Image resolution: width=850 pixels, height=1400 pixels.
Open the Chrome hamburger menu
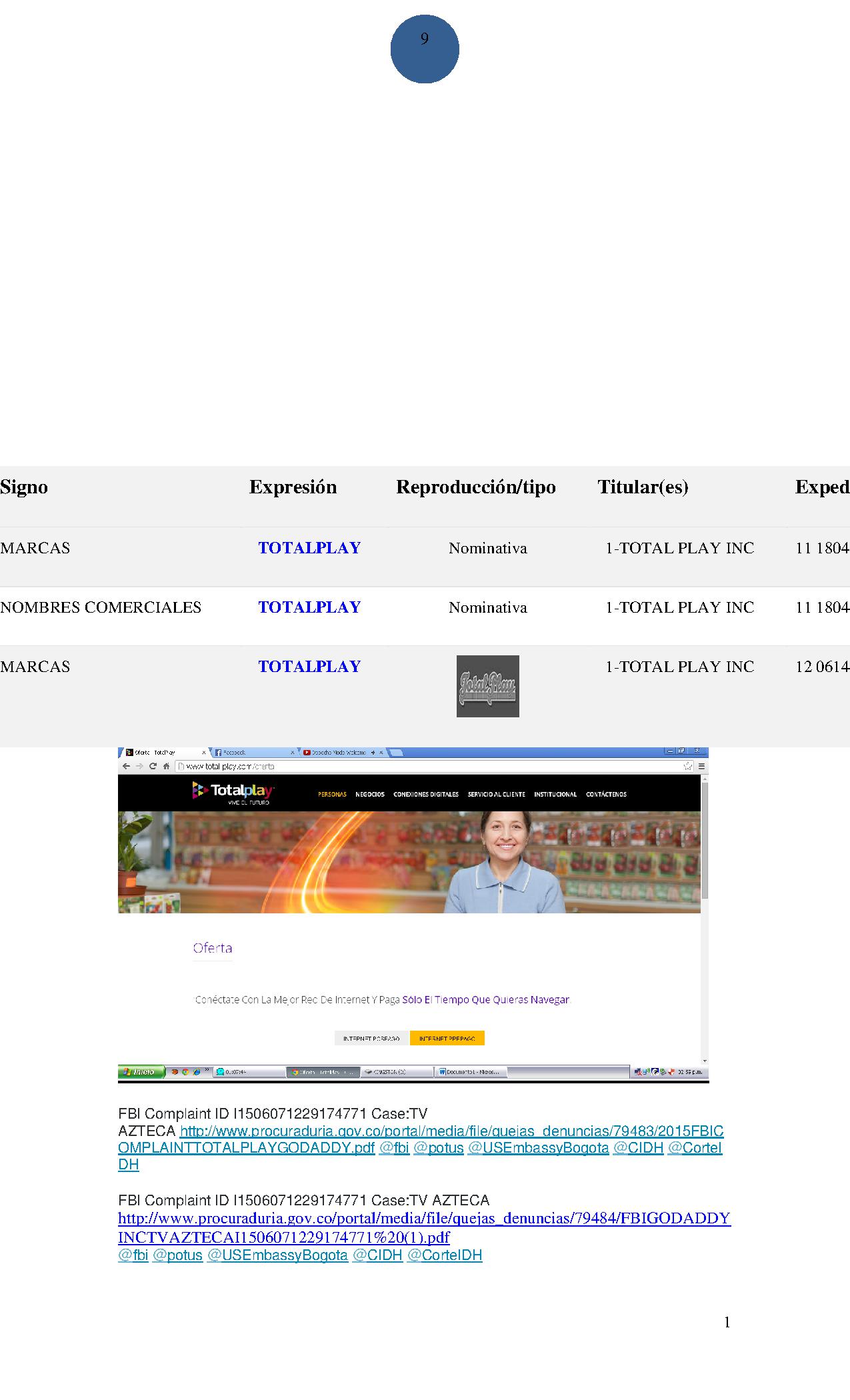tap(701, 767)
